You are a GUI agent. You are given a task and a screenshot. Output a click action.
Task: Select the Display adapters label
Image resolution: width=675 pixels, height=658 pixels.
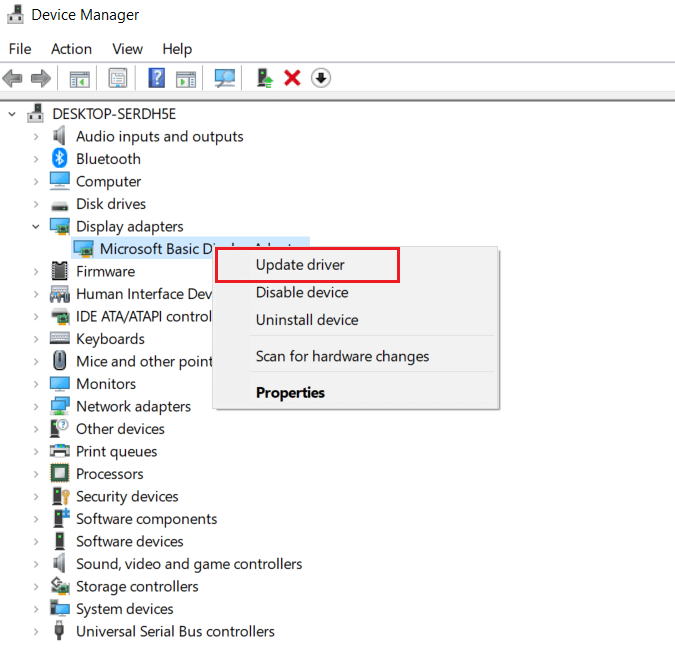tap(130, 226)
